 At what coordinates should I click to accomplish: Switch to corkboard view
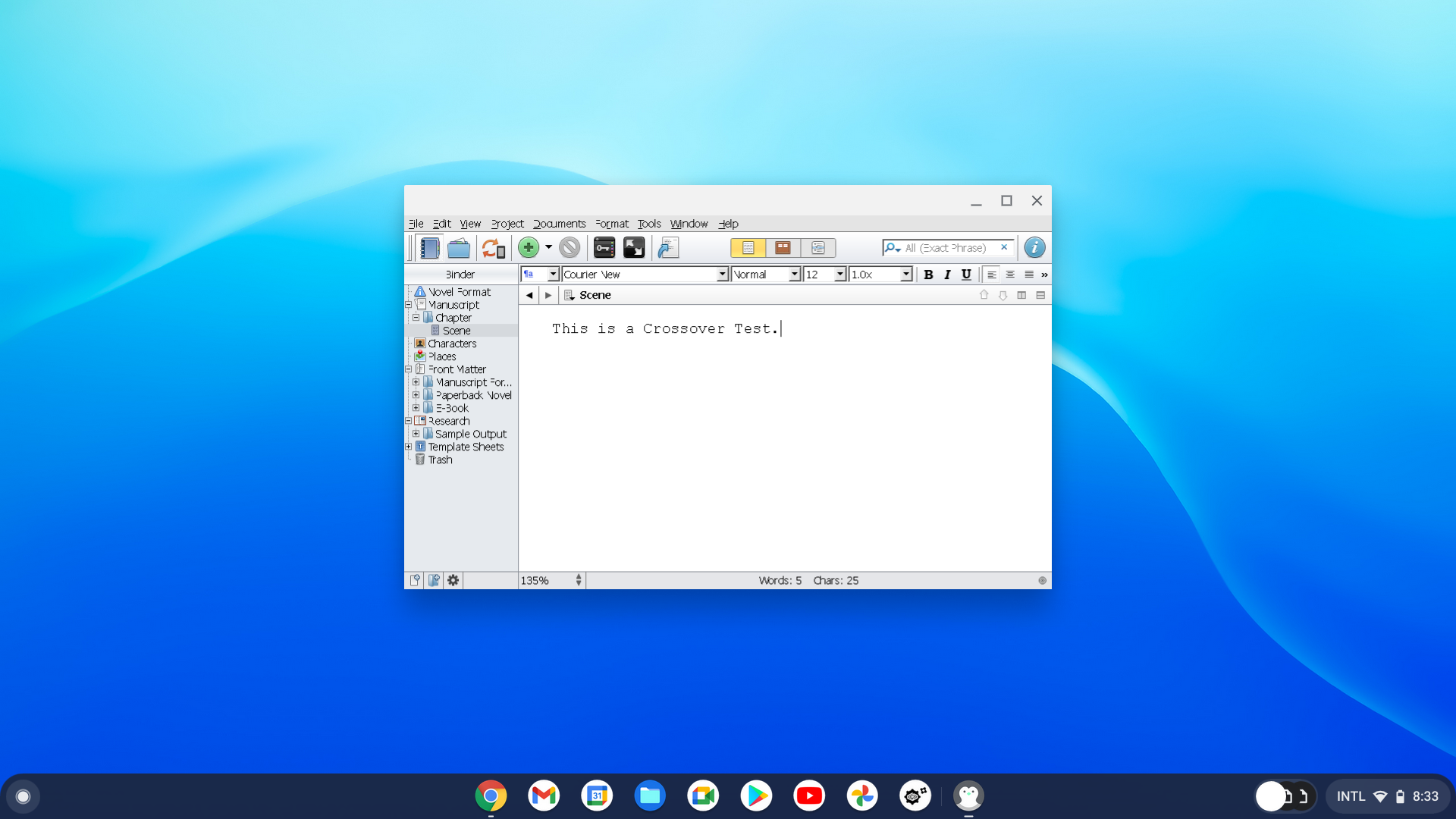pyautogui.click(x=783, y=247)
